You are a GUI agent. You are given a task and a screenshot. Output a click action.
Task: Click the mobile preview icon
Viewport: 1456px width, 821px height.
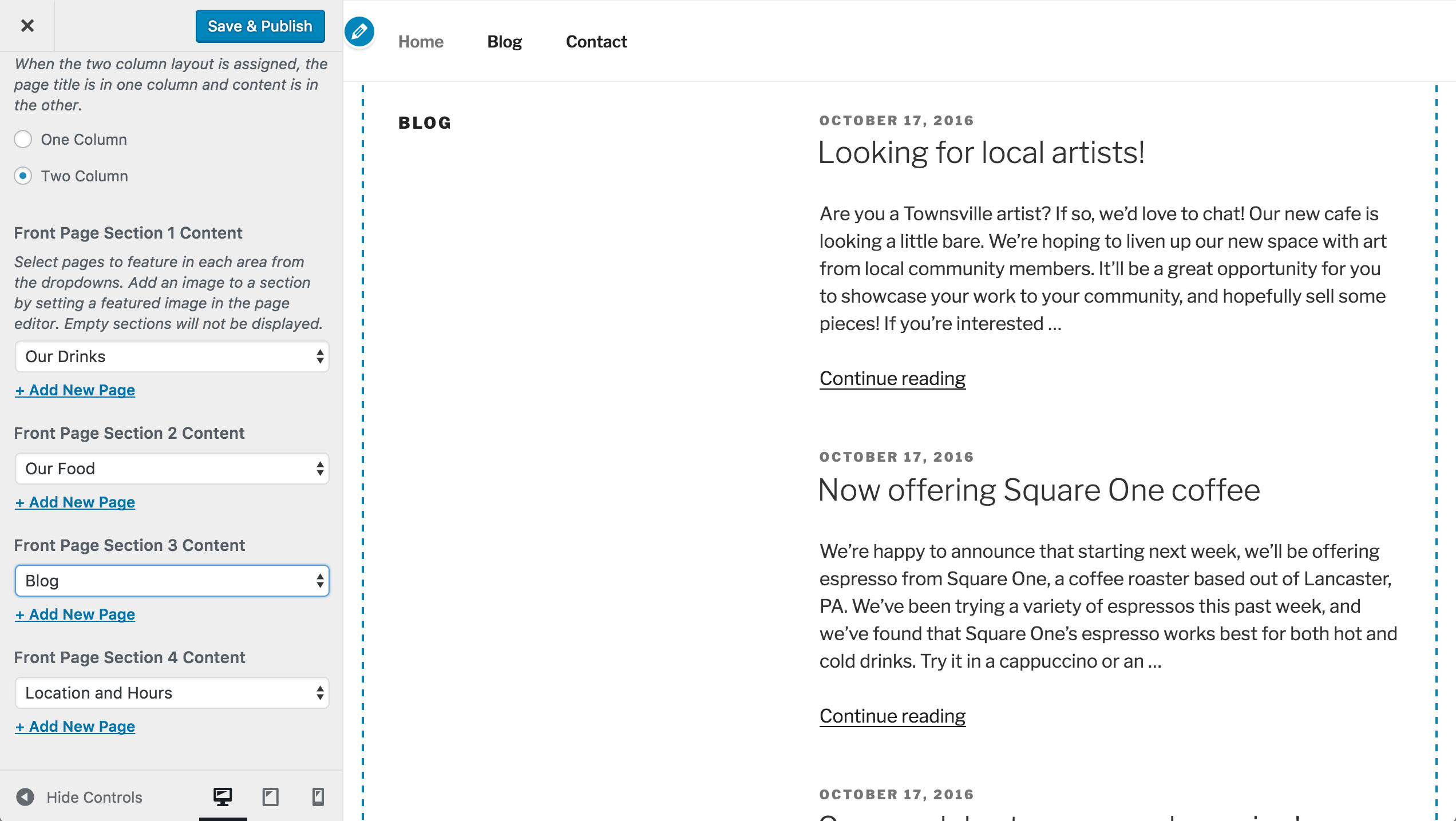pyautogui.click(x=317, y=797)
